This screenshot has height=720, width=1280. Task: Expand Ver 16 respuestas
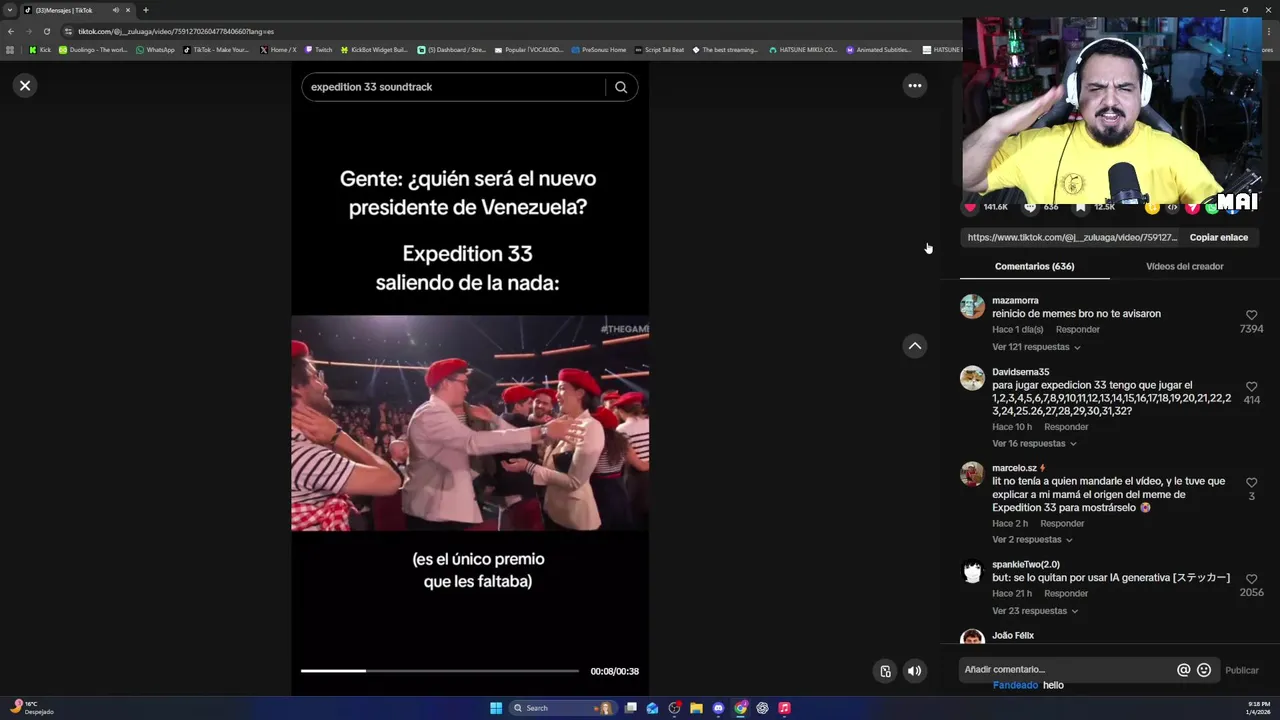(x=1034, y=443)
